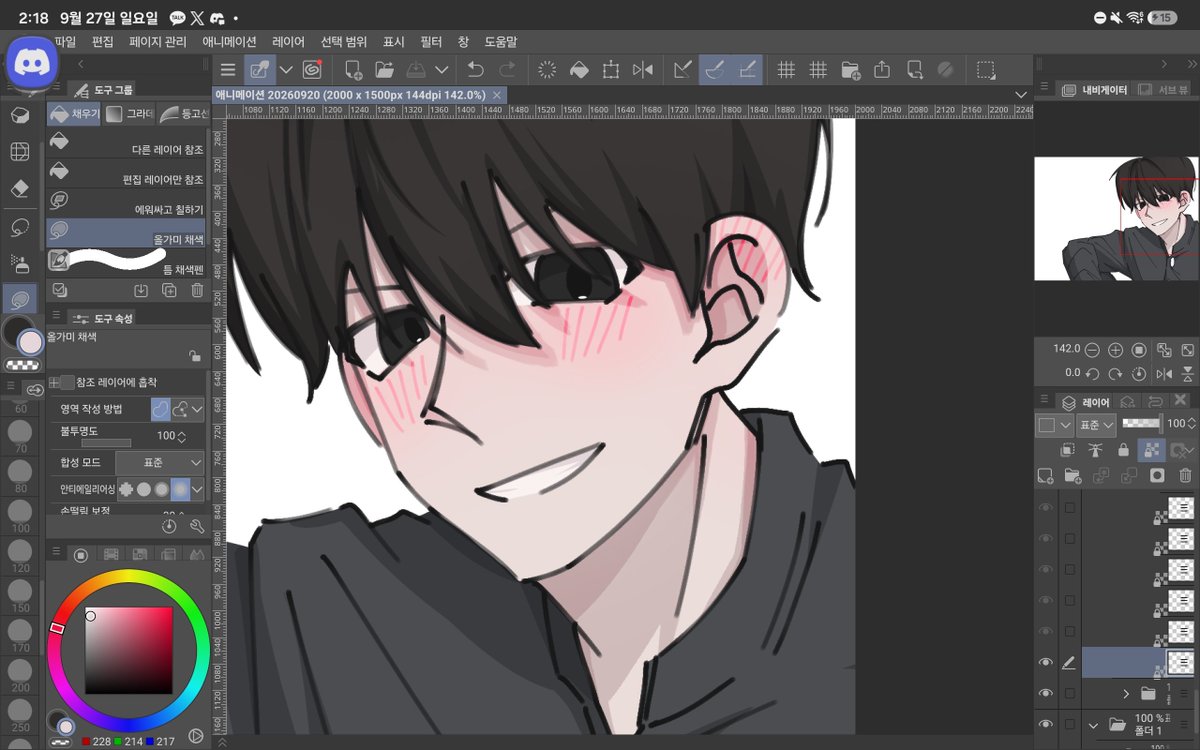Create new layer folder icon

1073,475
